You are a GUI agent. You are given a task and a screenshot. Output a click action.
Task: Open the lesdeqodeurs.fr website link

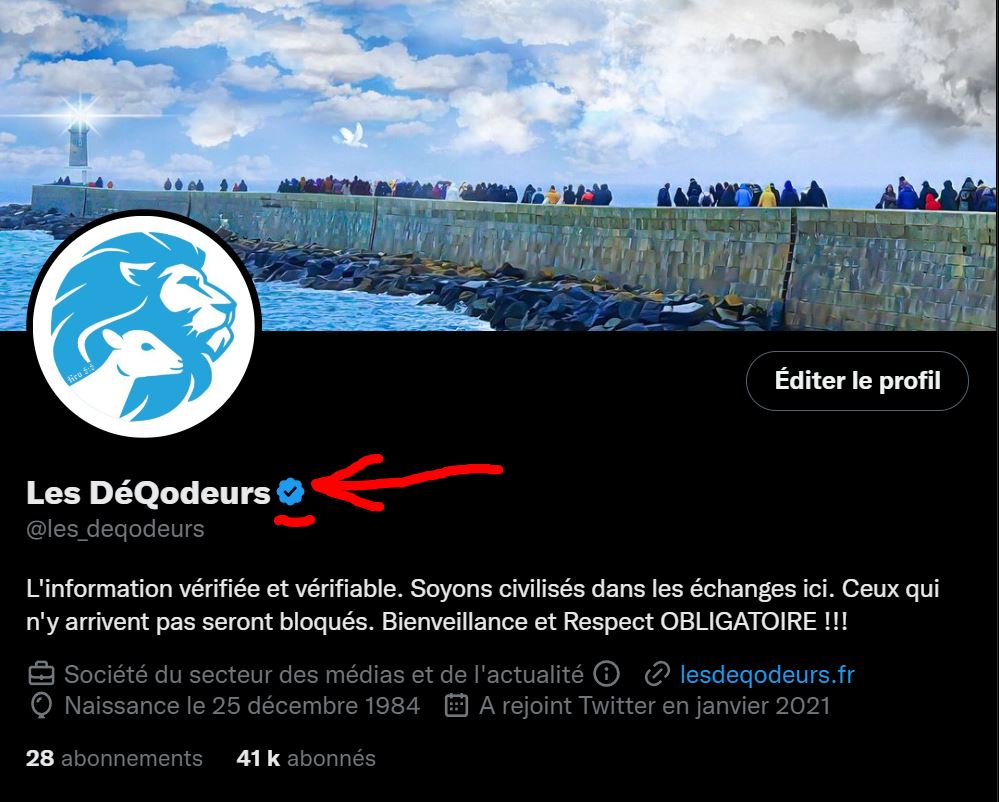pos(767,674)
